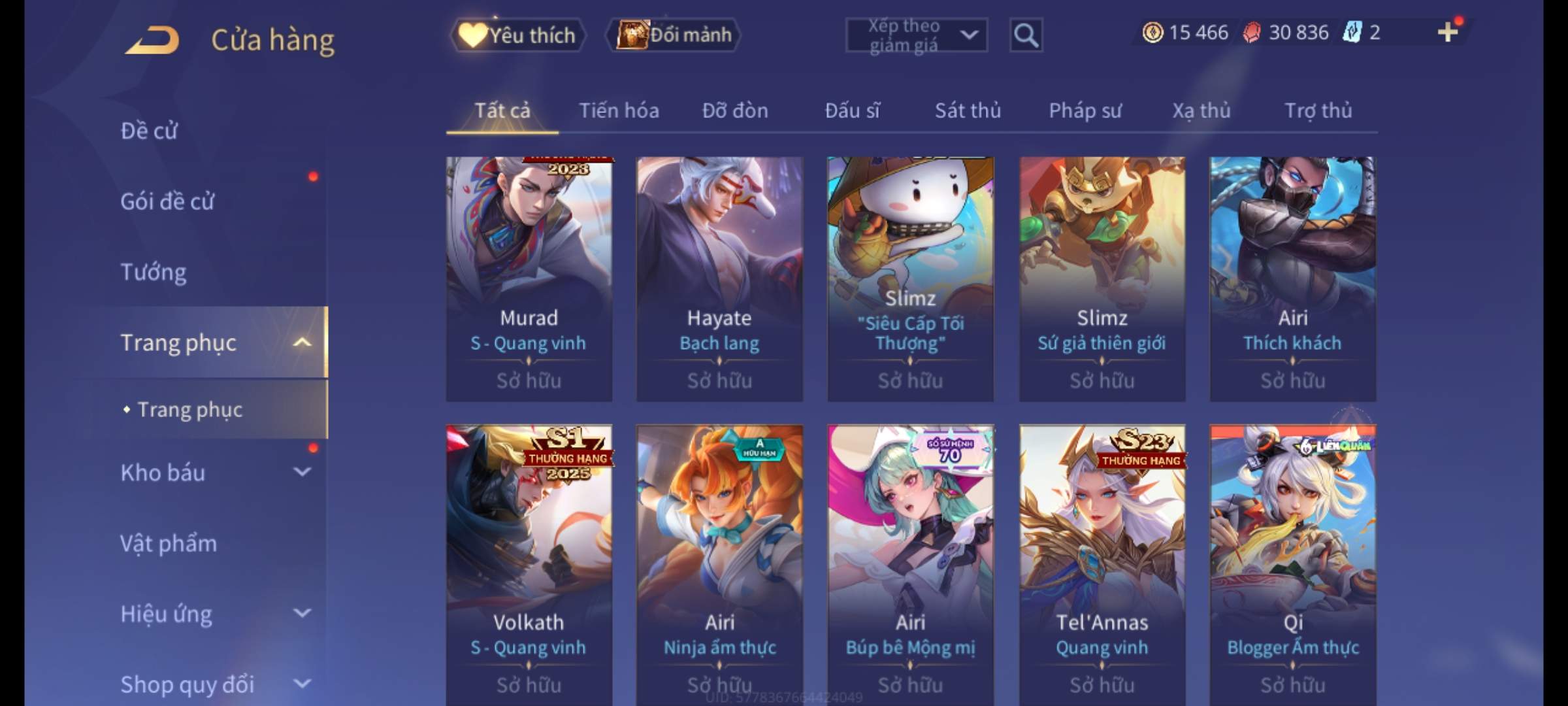The image size is (1568, 706).
Task: Collapse the Trang phục sidebar section
Action: pyautogui.click(x=302, y=342)
